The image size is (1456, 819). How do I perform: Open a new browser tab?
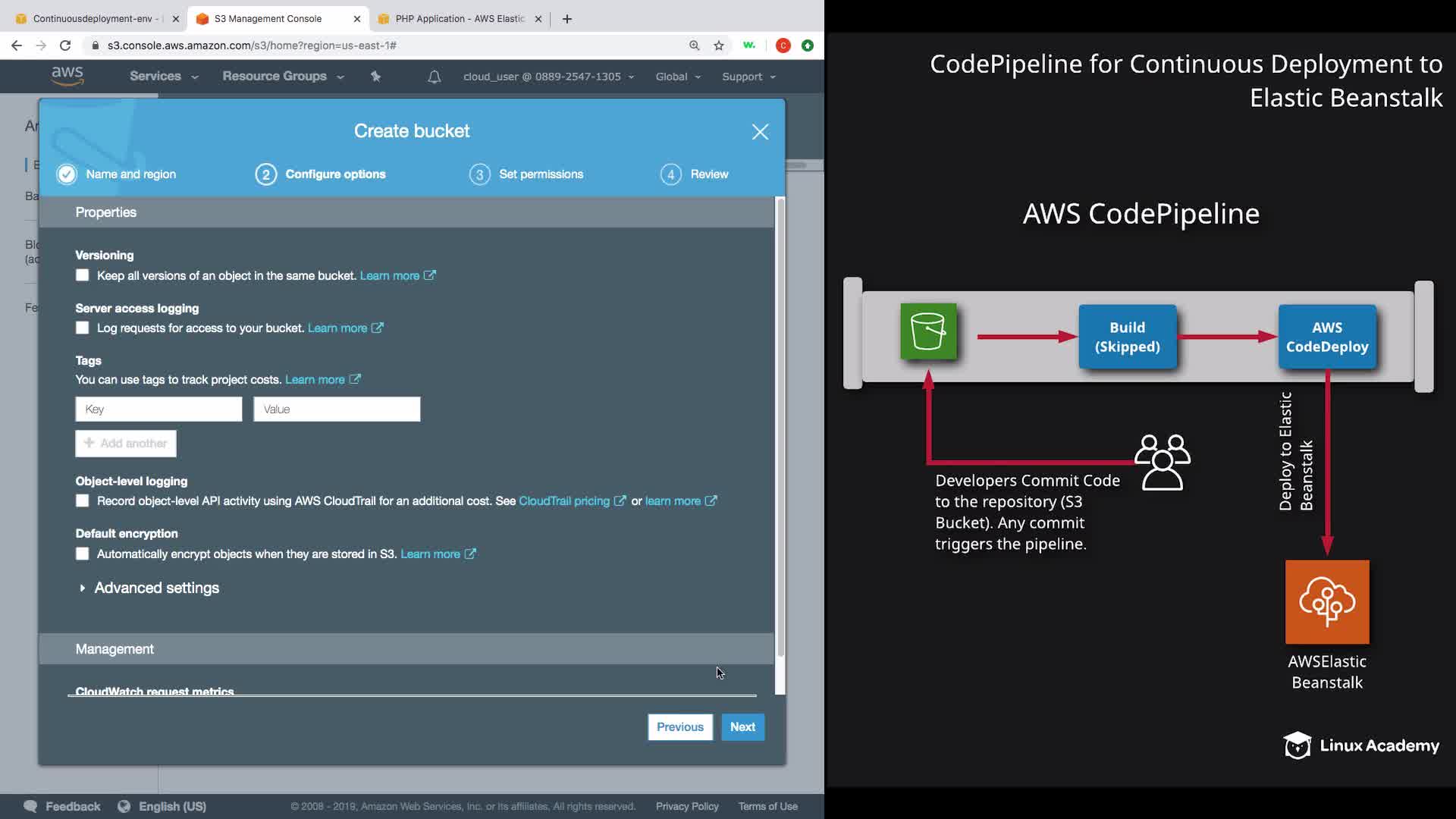567,19
